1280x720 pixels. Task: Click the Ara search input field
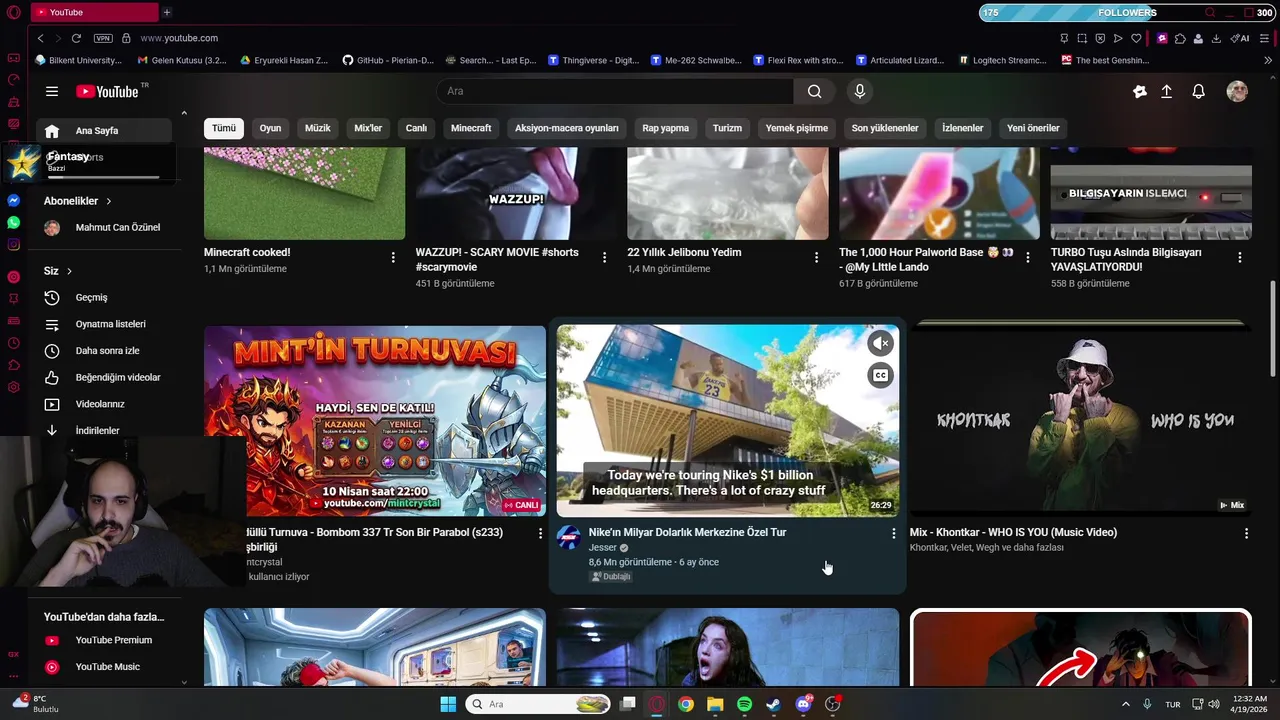pyautogui.click(x=615, y=91)
